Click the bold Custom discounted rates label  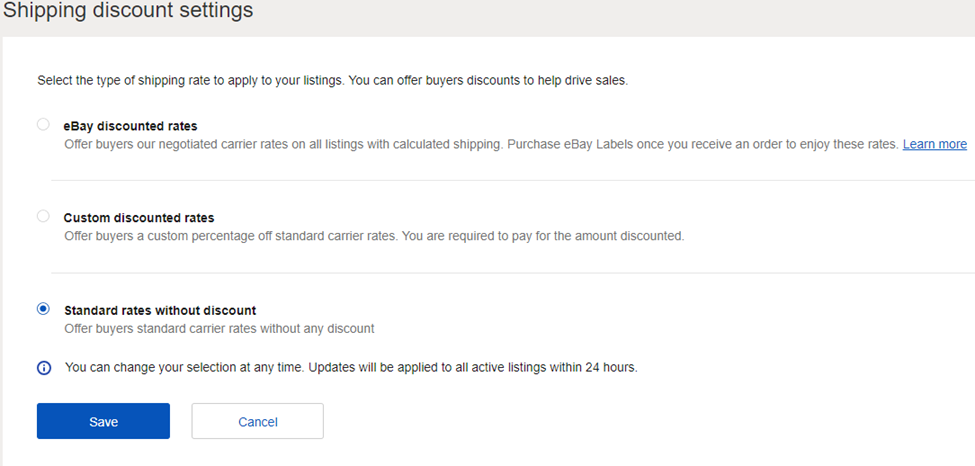tap(139, 218)
